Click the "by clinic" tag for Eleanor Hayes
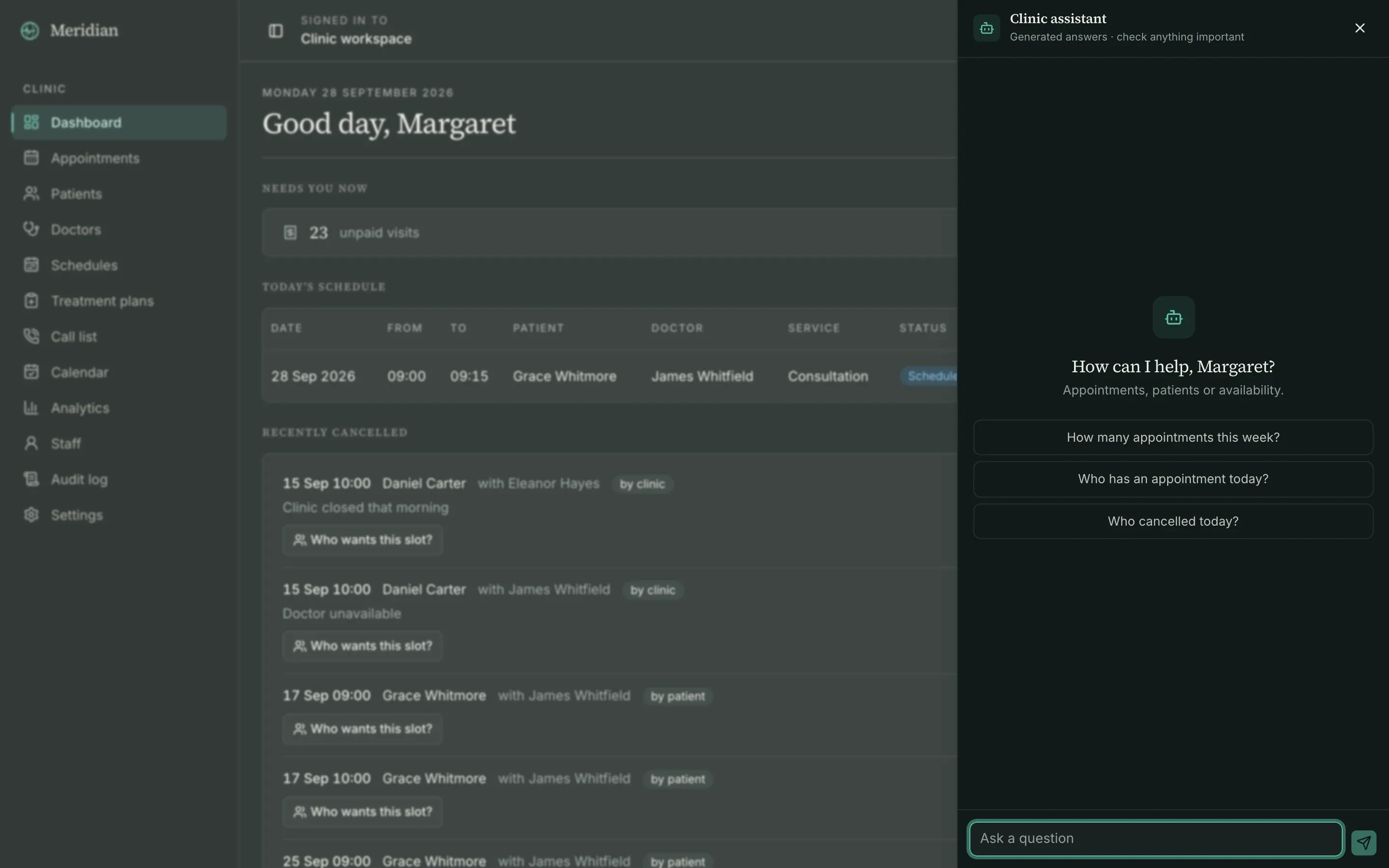This screenshot has width=1389, height=868. [x=642, y=484]
